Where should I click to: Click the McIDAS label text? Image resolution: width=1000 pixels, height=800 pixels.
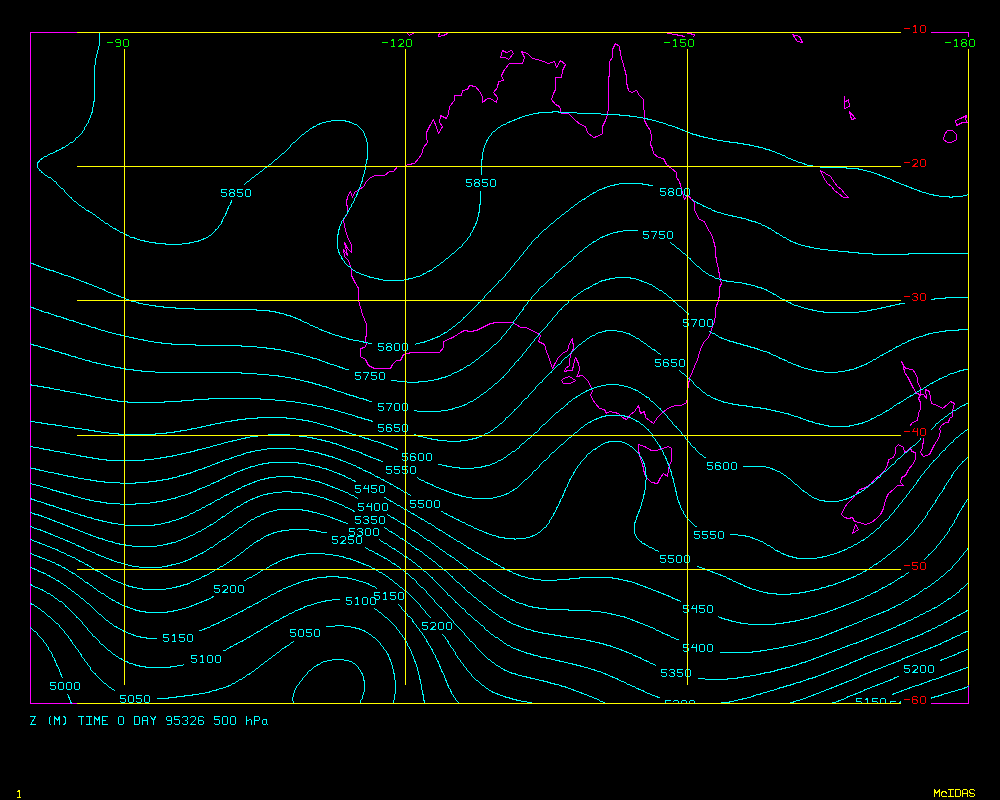(953, 793)
